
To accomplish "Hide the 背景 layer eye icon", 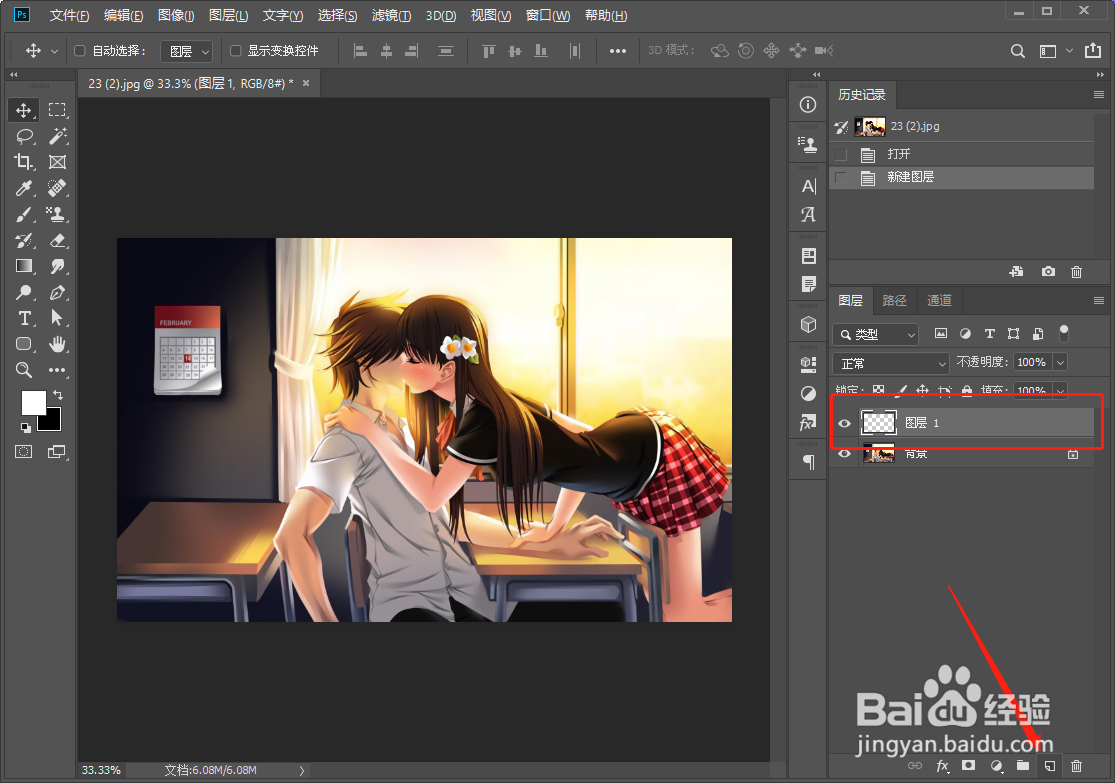I will [844, 454].
